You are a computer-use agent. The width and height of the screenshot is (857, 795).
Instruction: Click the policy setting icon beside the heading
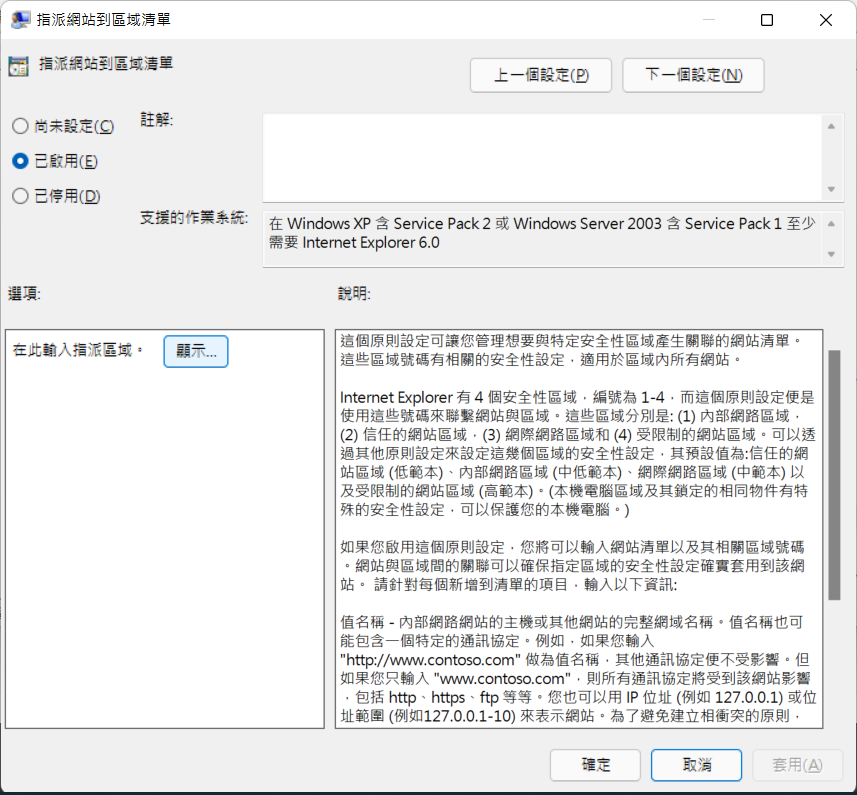point(18,66)
